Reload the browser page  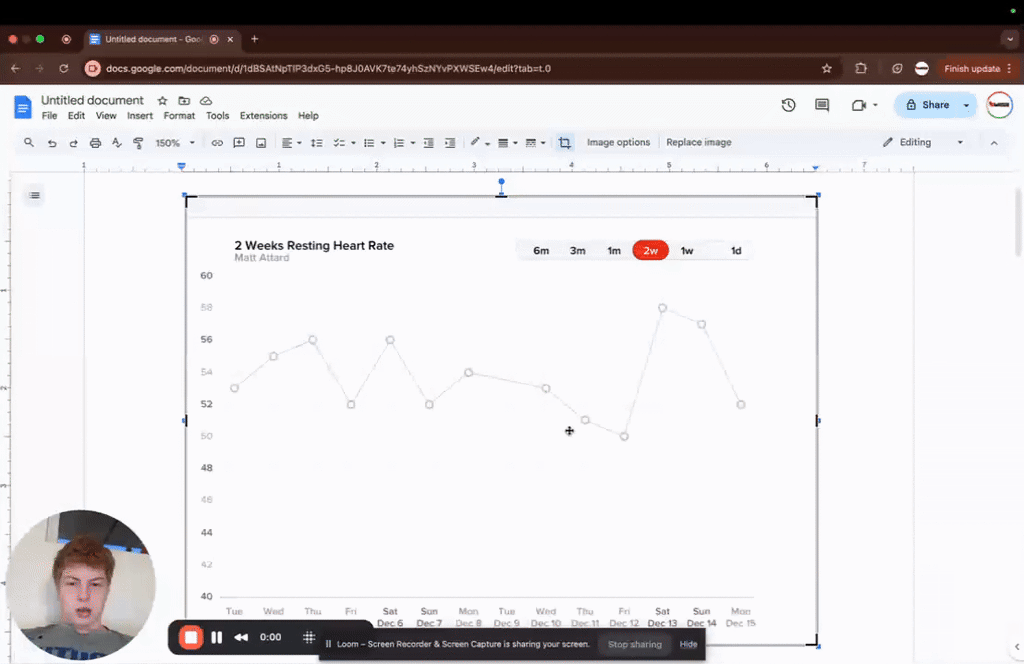tap(63, 69)
